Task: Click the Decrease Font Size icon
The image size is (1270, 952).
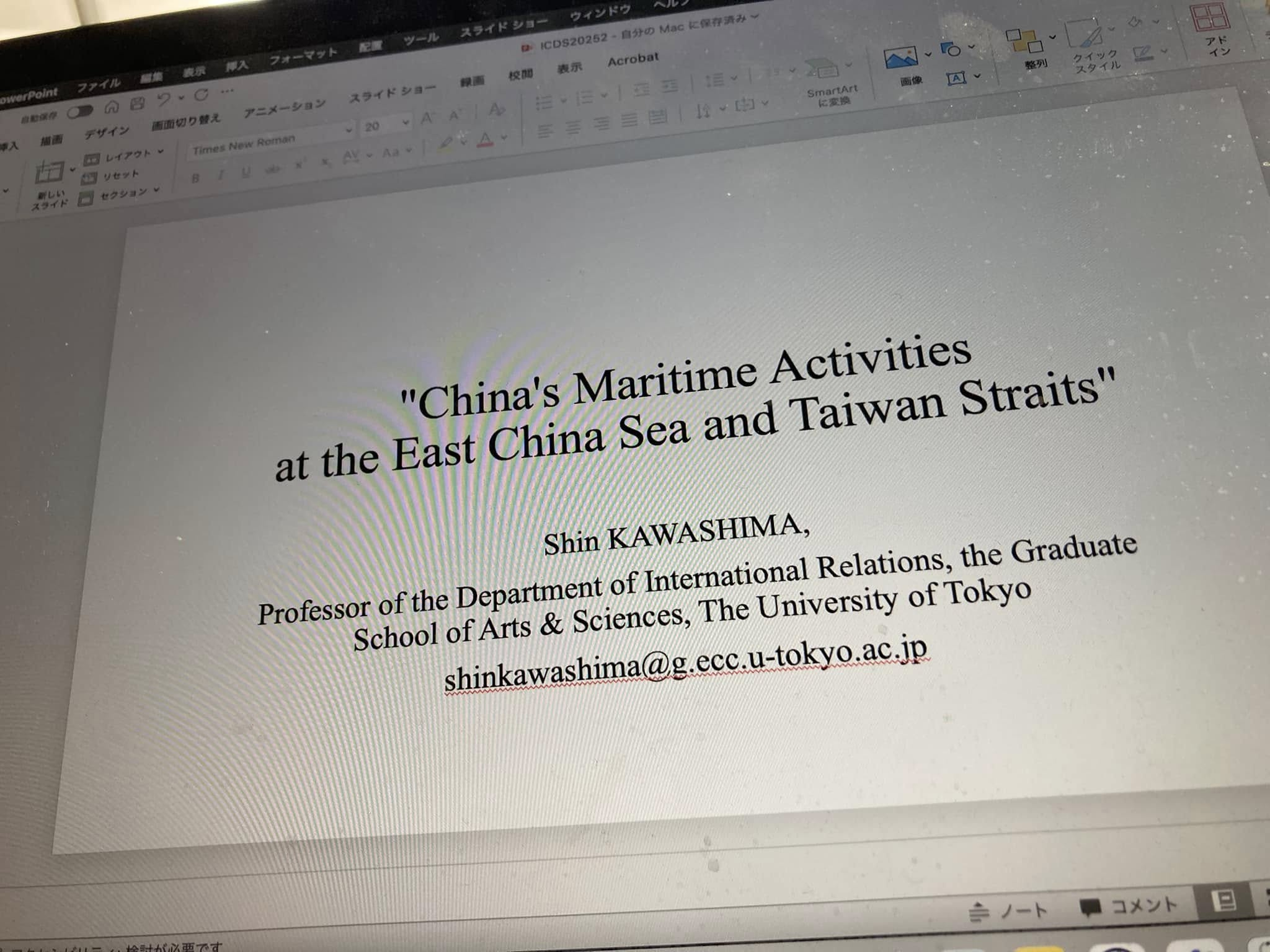Action: tap(456, 115)
